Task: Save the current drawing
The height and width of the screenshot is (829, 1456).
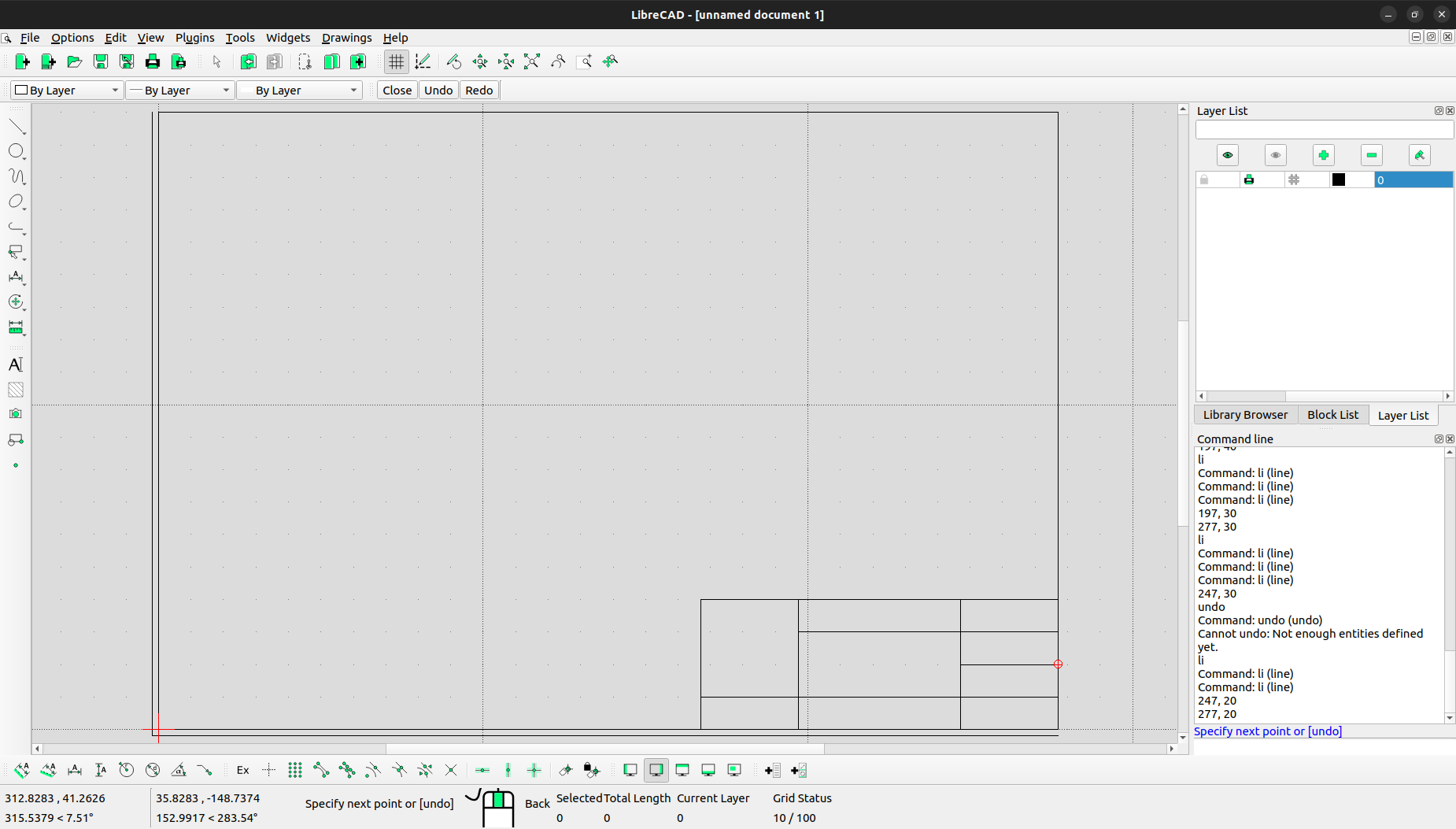Action: pyautogui.click(x=100, y=61)
